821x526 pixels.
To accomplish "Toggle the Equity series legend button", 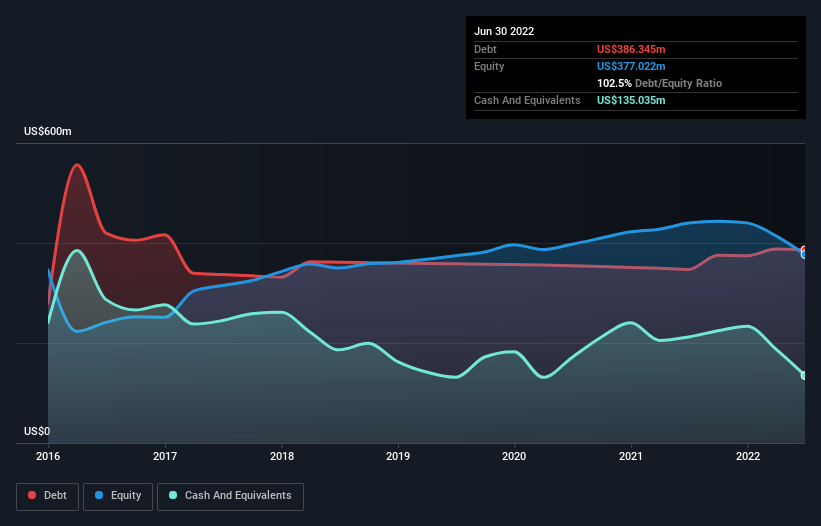I will pyautogui.click(x=118, y=496).
